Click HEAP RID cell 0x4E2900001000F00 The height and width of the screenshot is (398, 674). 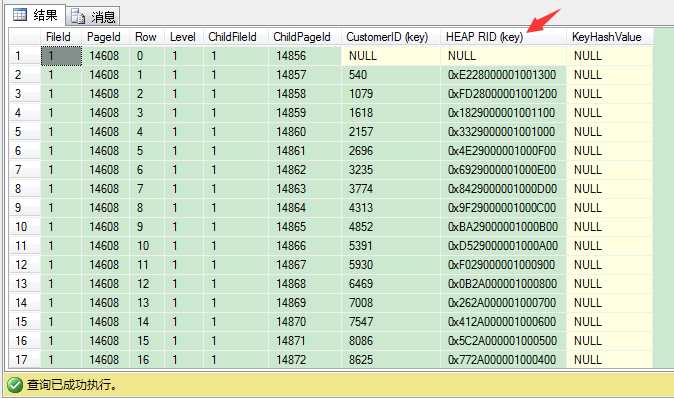tap(503, 151)
